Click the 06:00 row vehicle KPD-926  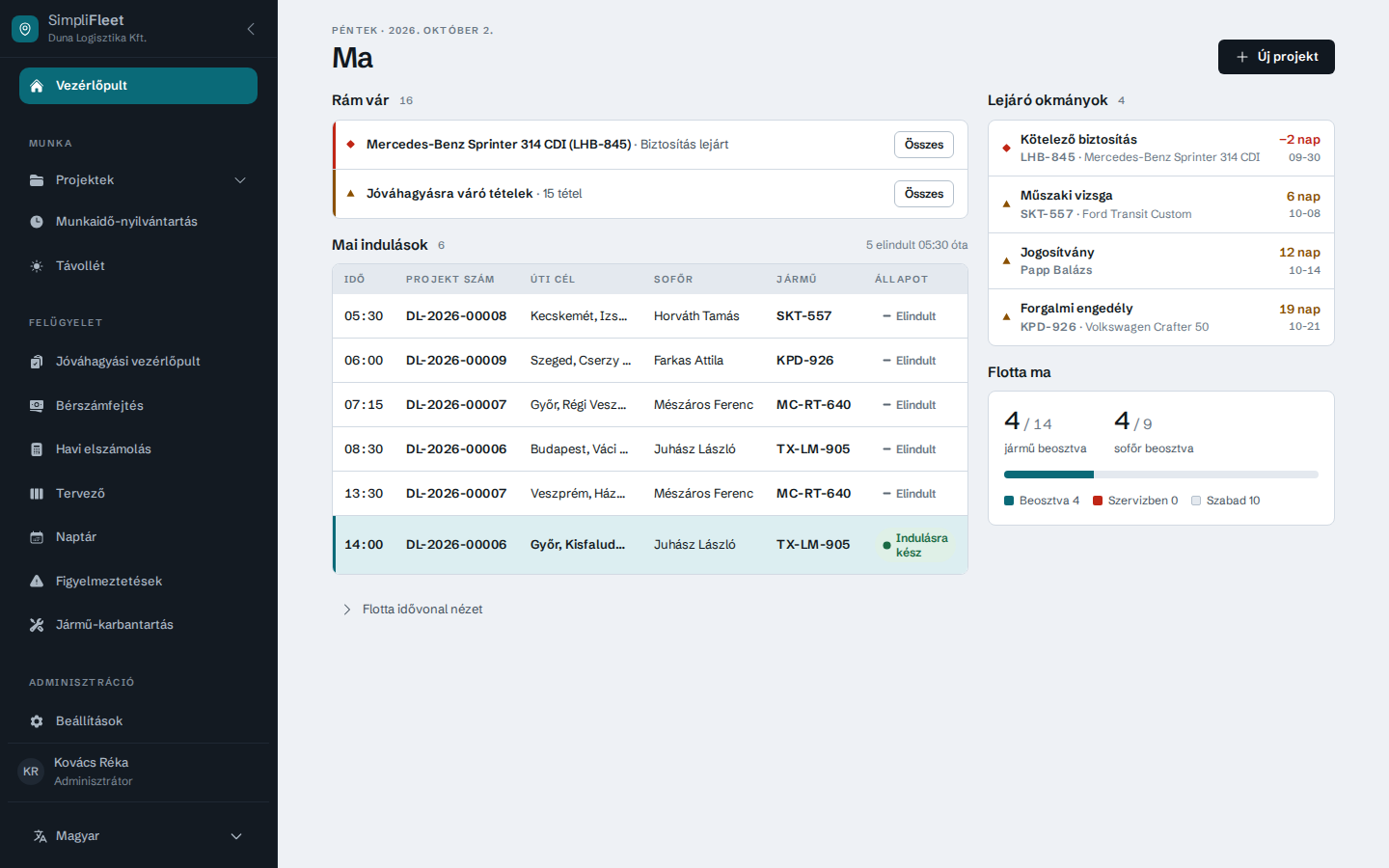coord(805,361)
